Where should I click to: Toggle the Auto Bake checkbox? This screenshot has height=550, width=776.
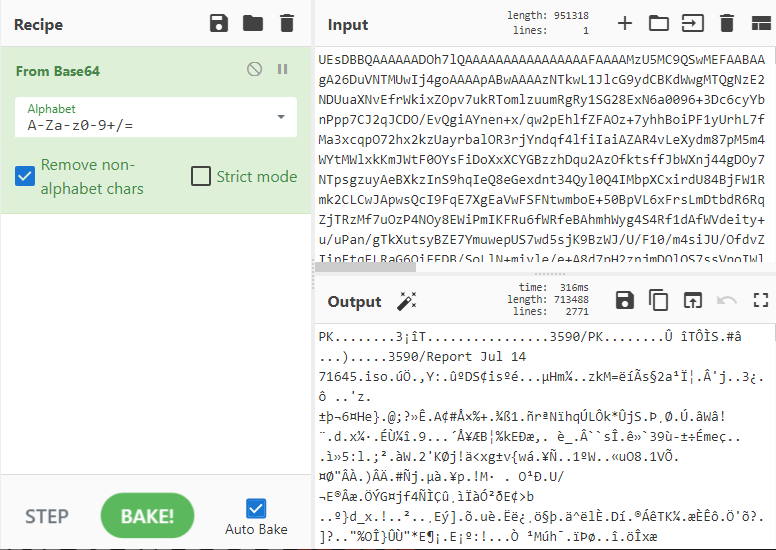pyautogui.click(x=256, y=508)
